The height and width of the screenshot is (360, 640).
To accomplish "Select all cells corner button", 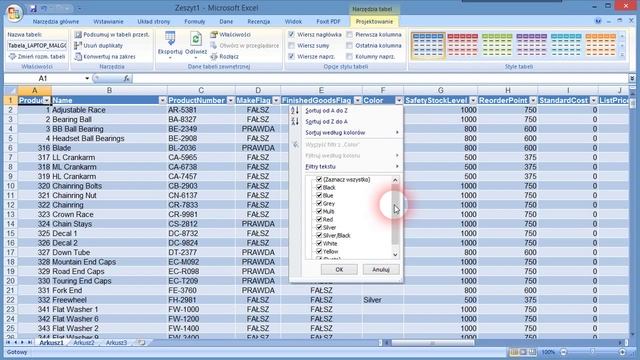I will pos(11,90).
